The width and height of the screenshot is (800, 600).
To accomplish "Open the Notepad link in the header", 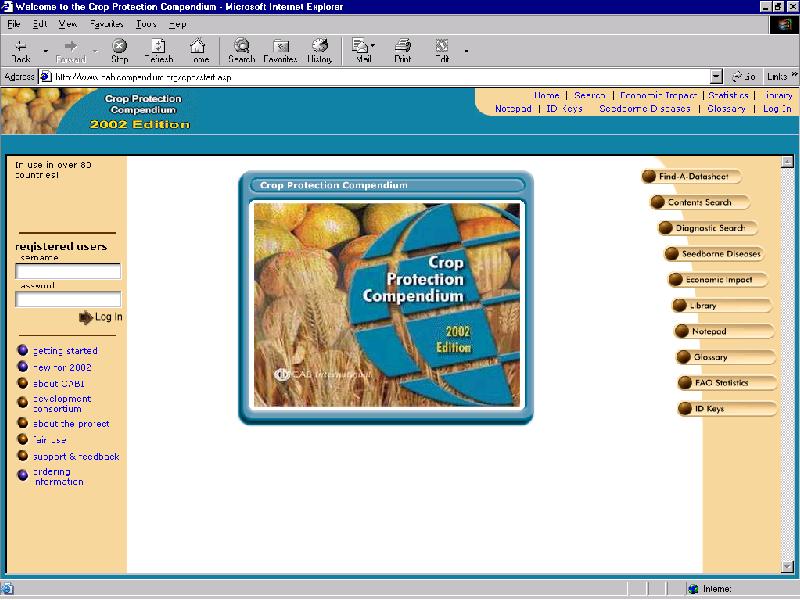I will click(513, 109).
